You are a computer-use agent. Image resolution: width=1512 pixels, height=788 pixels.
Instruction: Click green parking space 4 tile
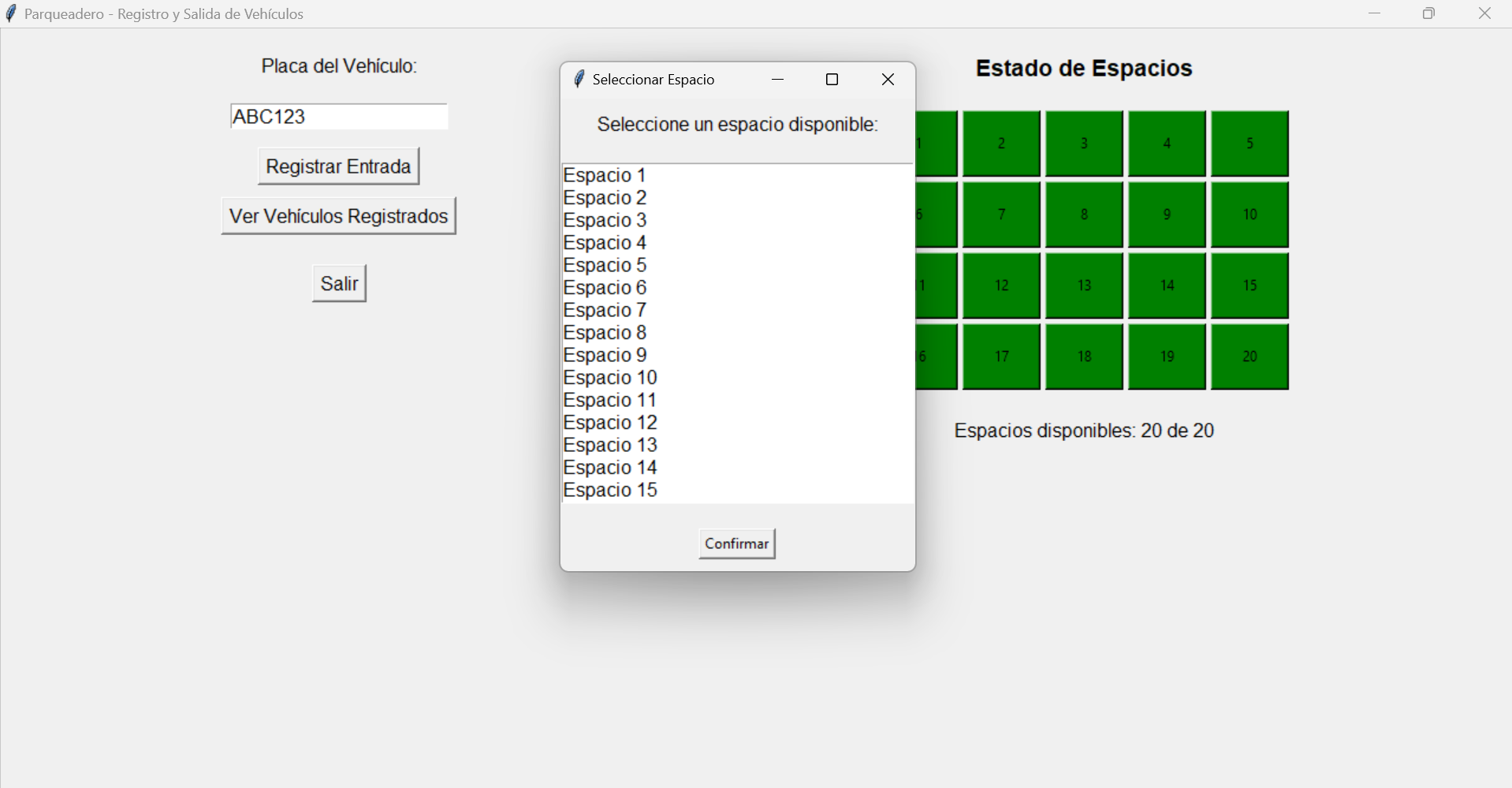point(1167,144)
